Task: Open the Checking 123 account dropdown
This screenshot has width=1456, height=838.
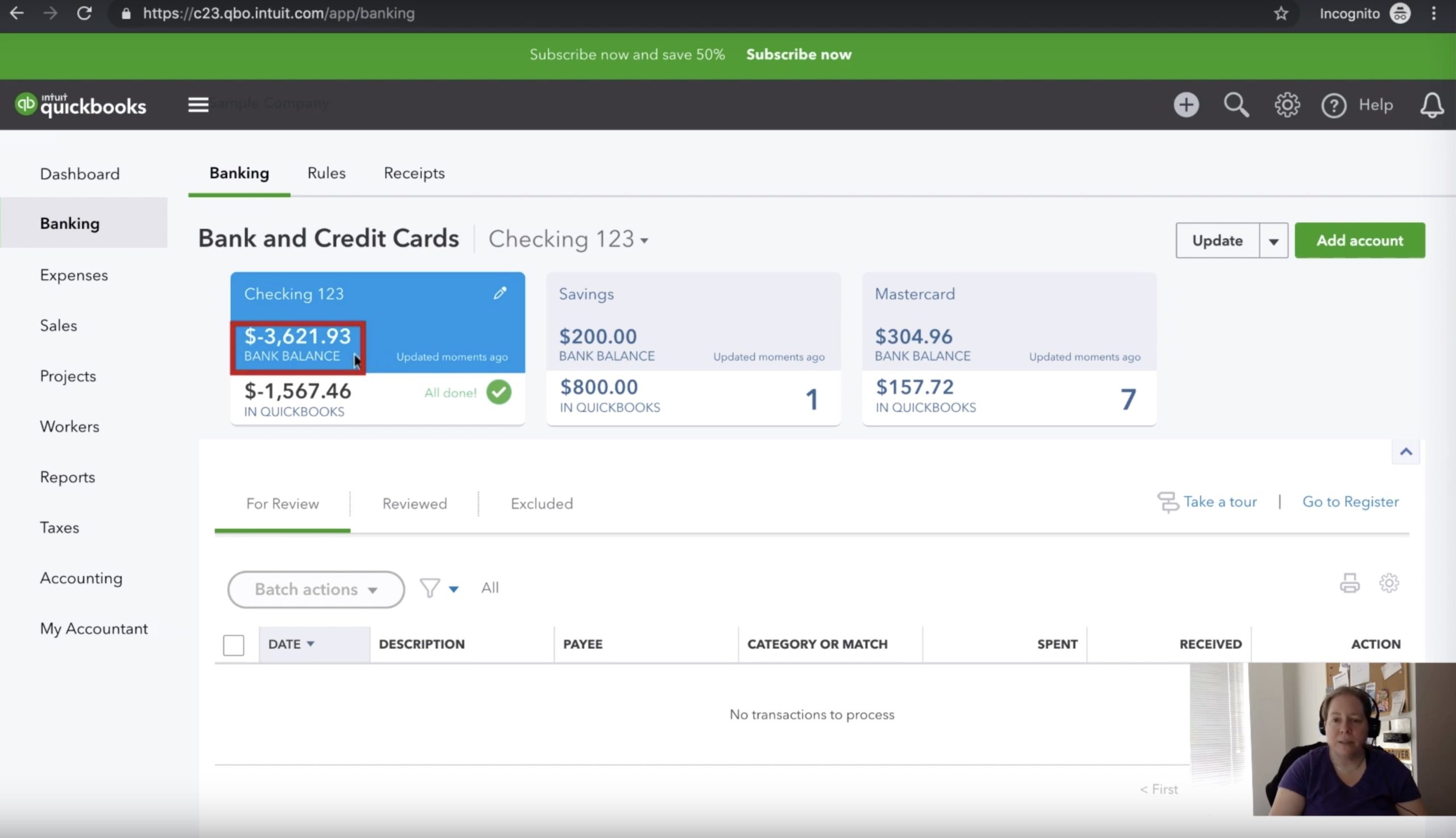Action: (568, 239)
